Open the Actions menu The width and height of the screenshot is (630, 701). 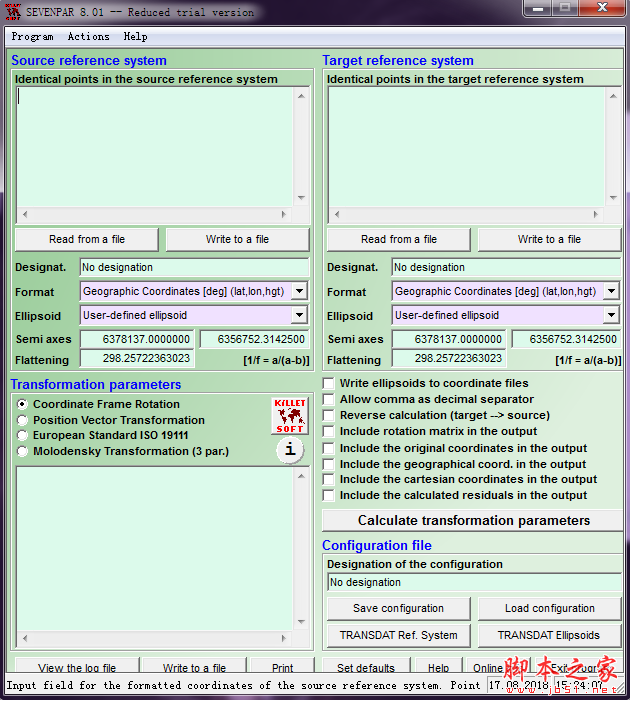point(88,36)
